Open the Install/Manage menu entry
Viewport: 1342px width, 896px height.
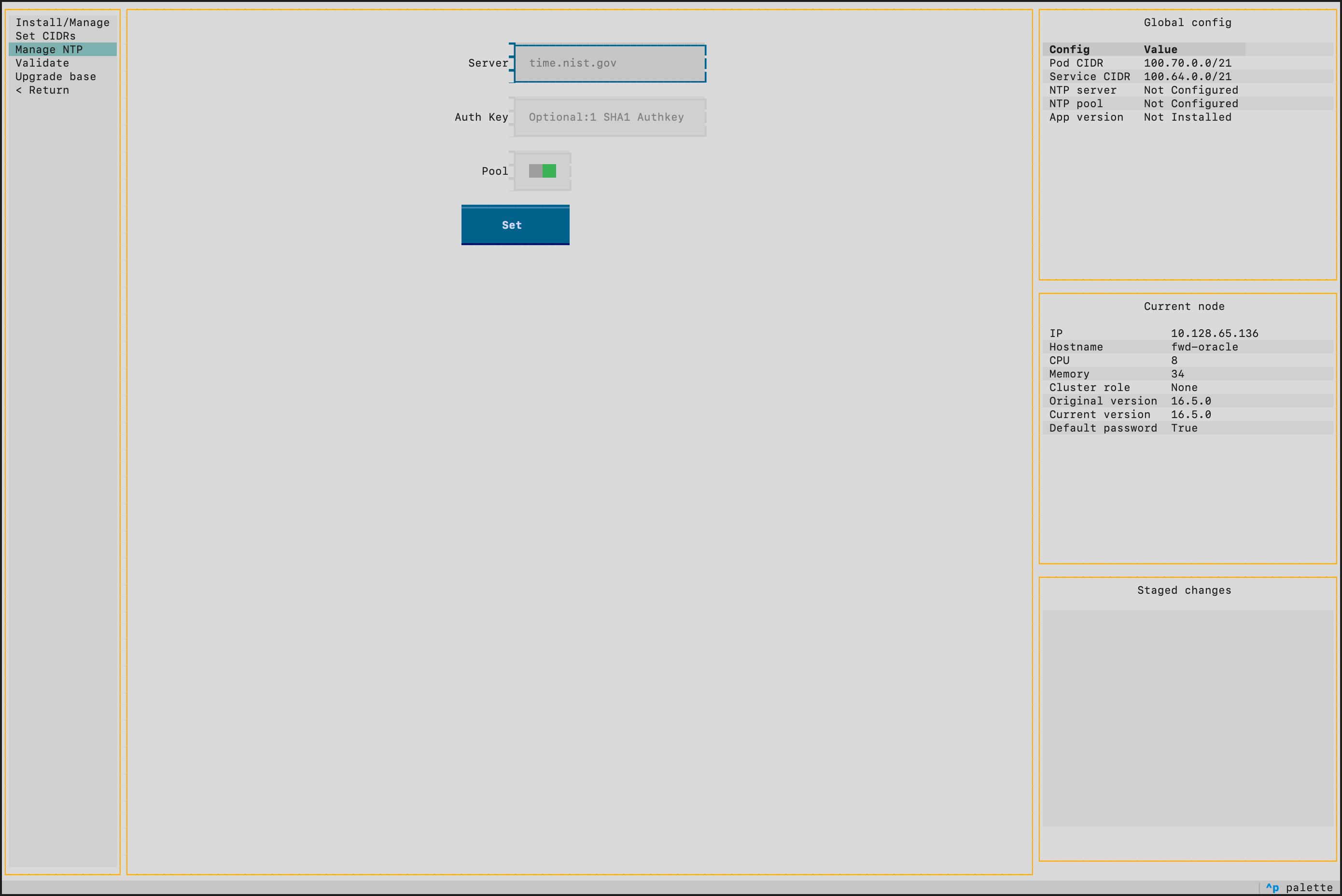tap(62, 22)
